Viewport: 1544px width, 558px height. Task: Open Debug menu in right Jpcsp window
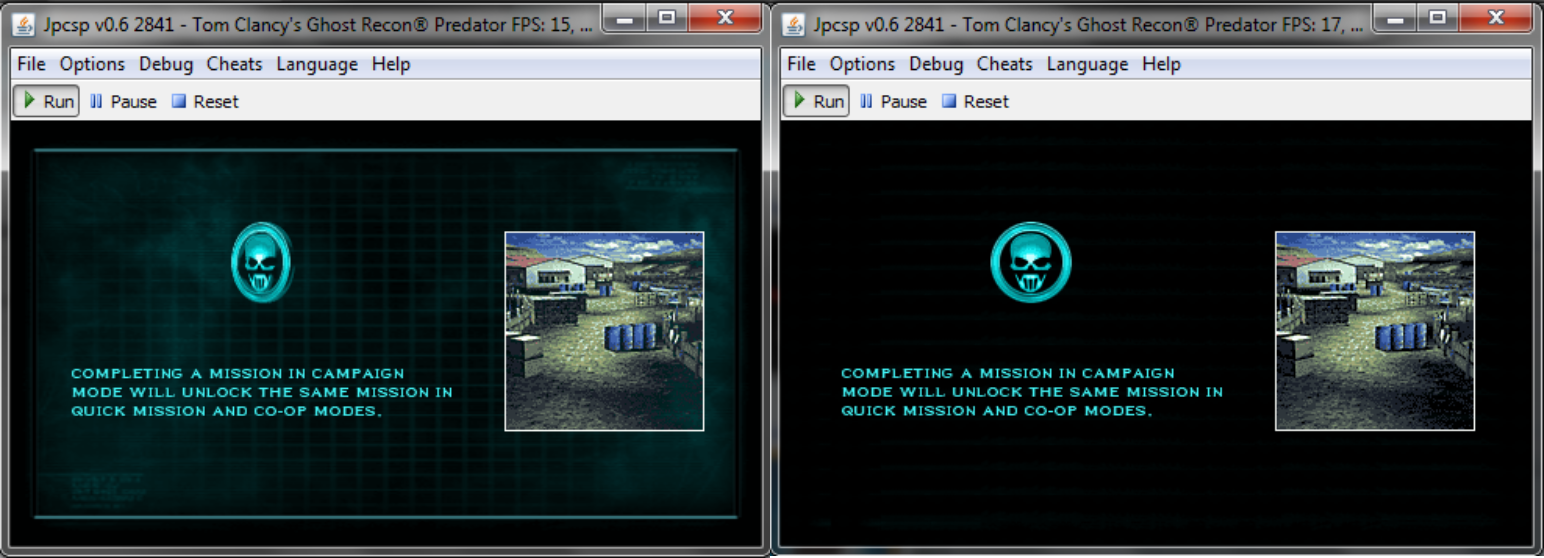pos(936,64)
